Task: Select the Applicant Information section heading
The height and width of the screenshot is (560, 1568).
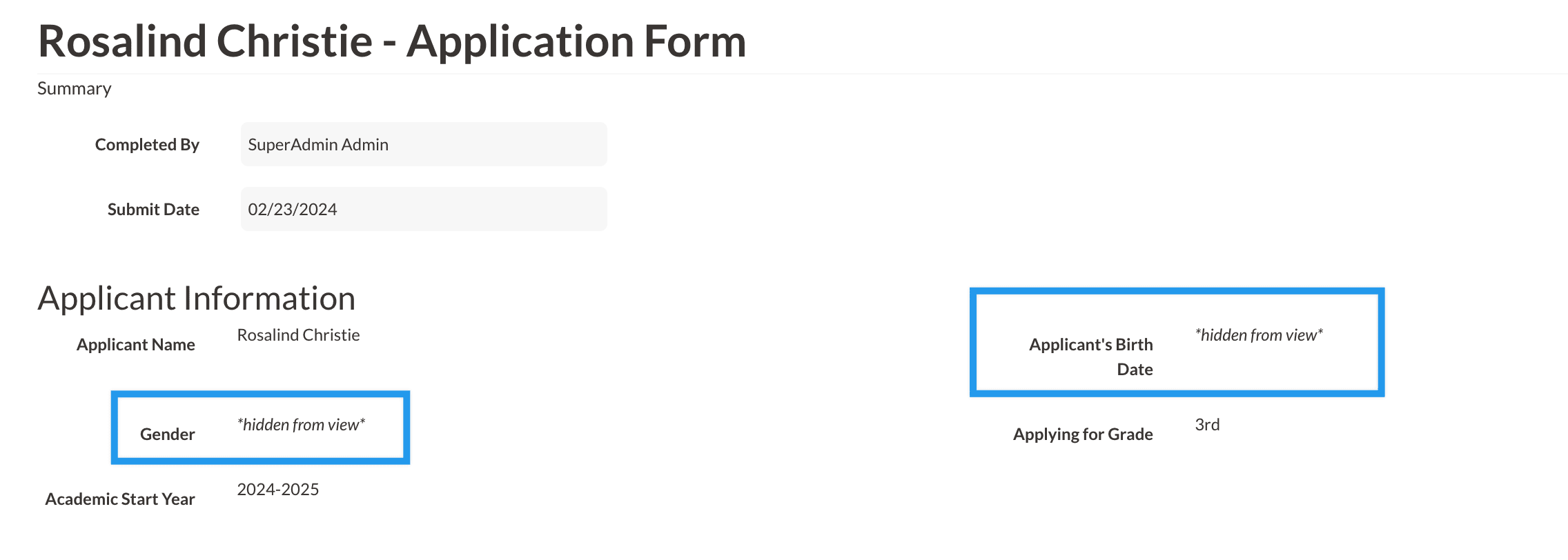Action: tap(197, 299)
